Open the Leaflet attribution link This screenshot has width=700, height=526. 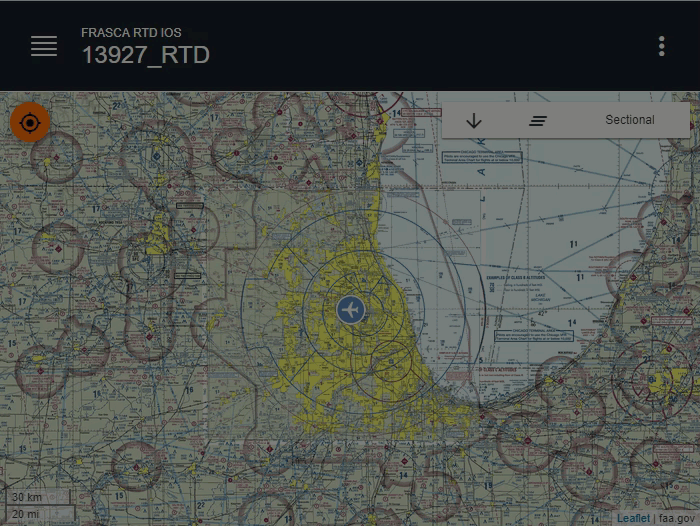point(633,518)
